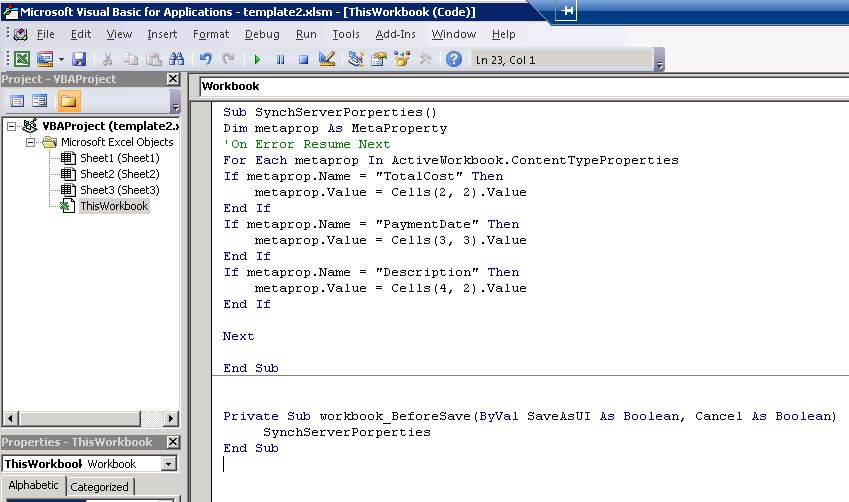Click the Reset stop icon
Viewport: 849px width, 502px height.
pyautogui.click(x=303, y=60)
